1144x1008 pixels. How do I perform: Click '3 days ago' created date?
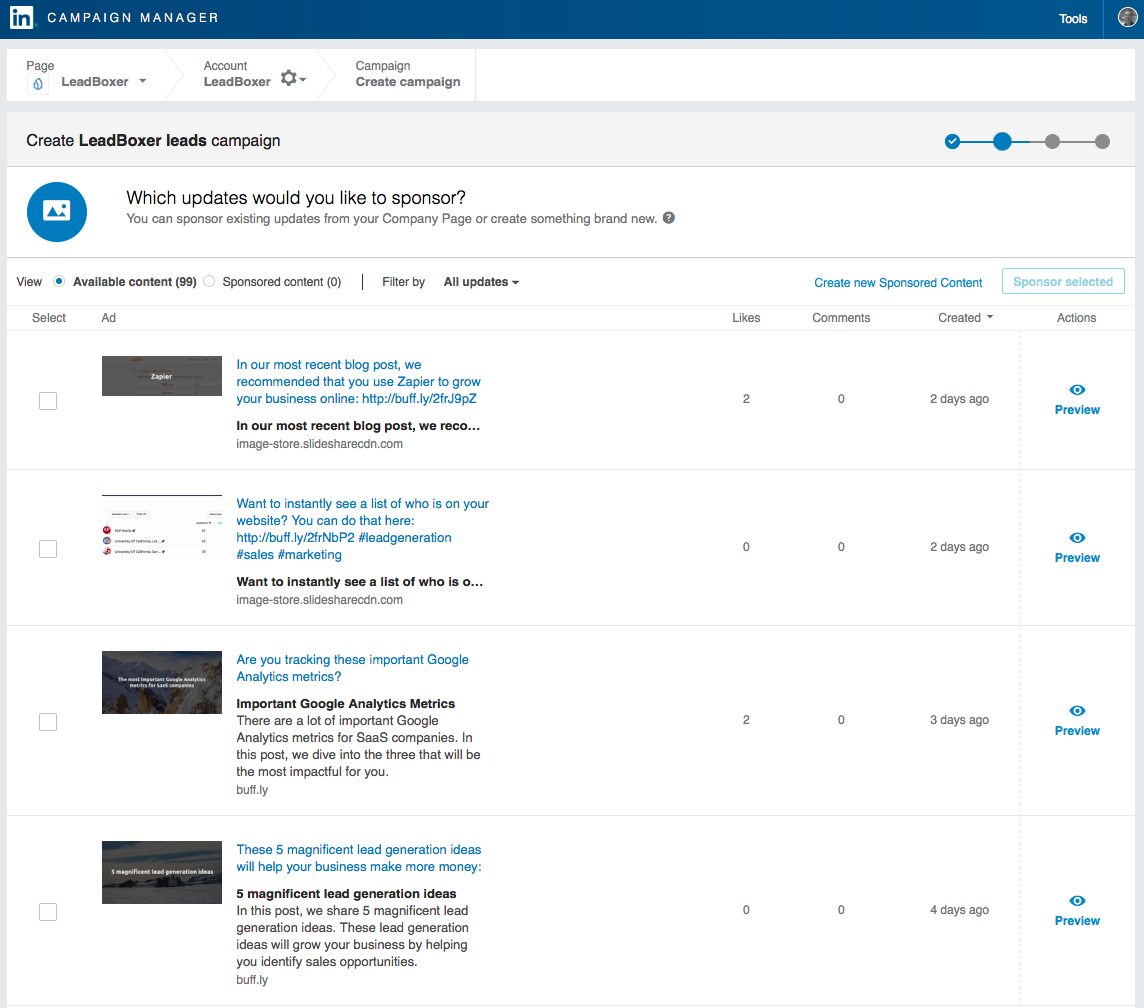coord(959,720)
